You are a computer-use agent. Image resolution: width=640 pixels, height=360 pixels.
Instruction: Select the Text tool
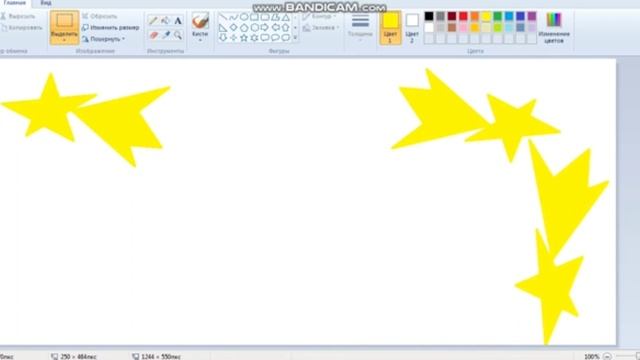pyautogui.click(x=178, y=20)
